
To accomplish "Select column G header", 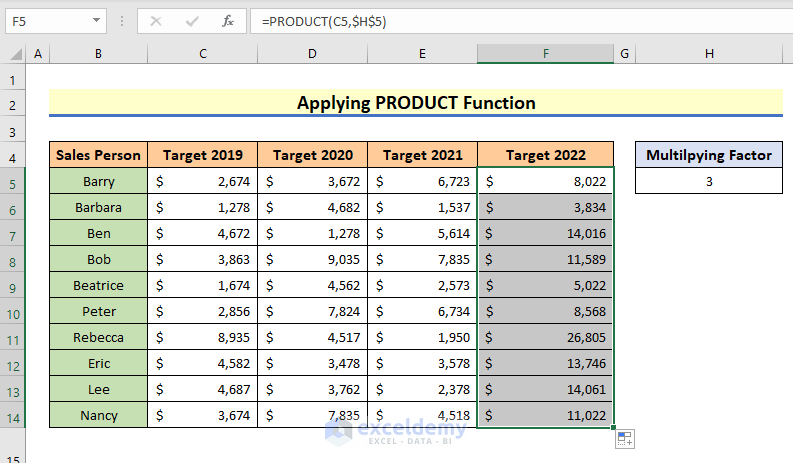I will click(625, 54).
